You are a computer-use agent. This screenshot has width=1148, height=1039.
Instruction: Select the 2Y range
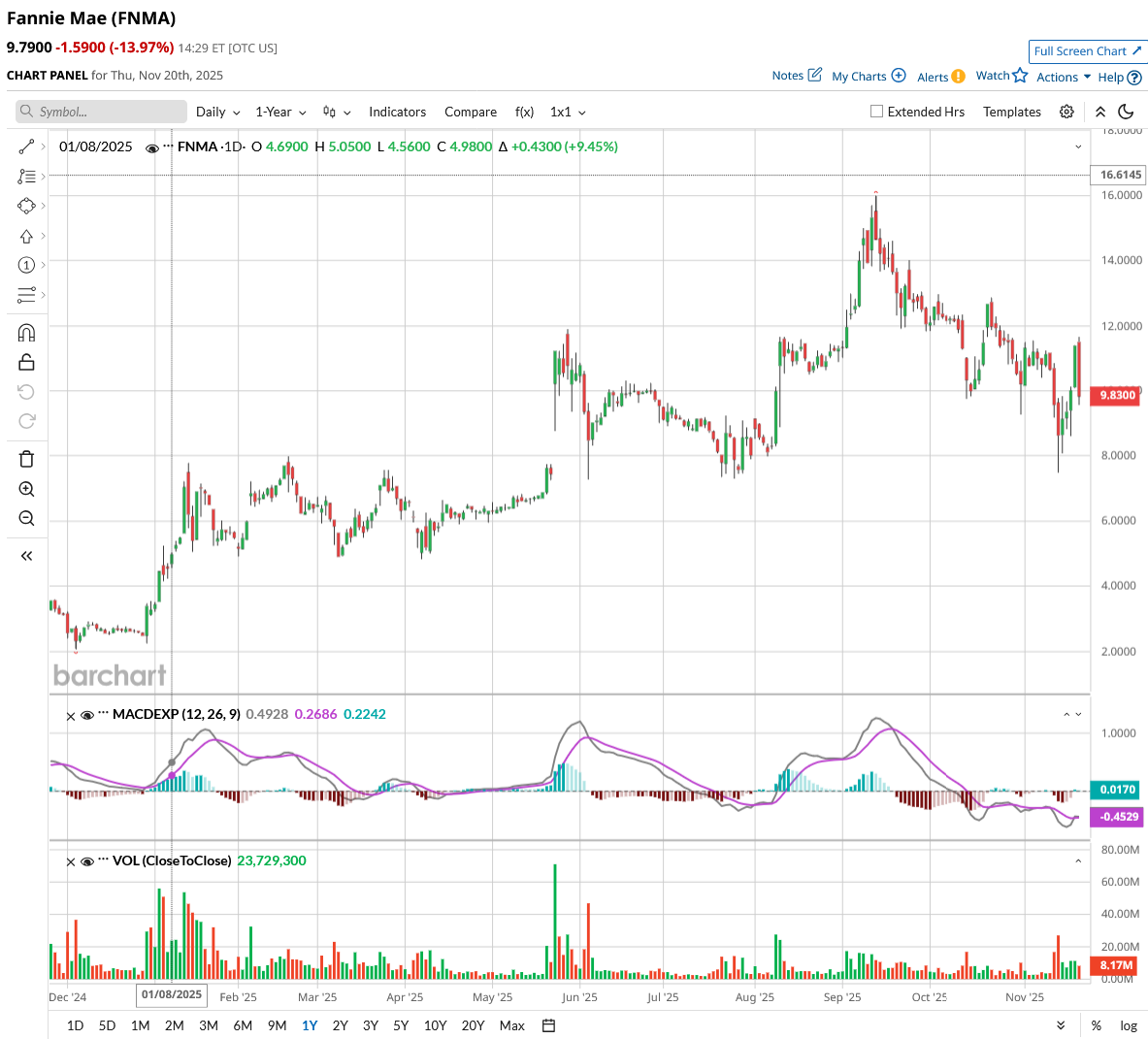[x=340, y=1025]
